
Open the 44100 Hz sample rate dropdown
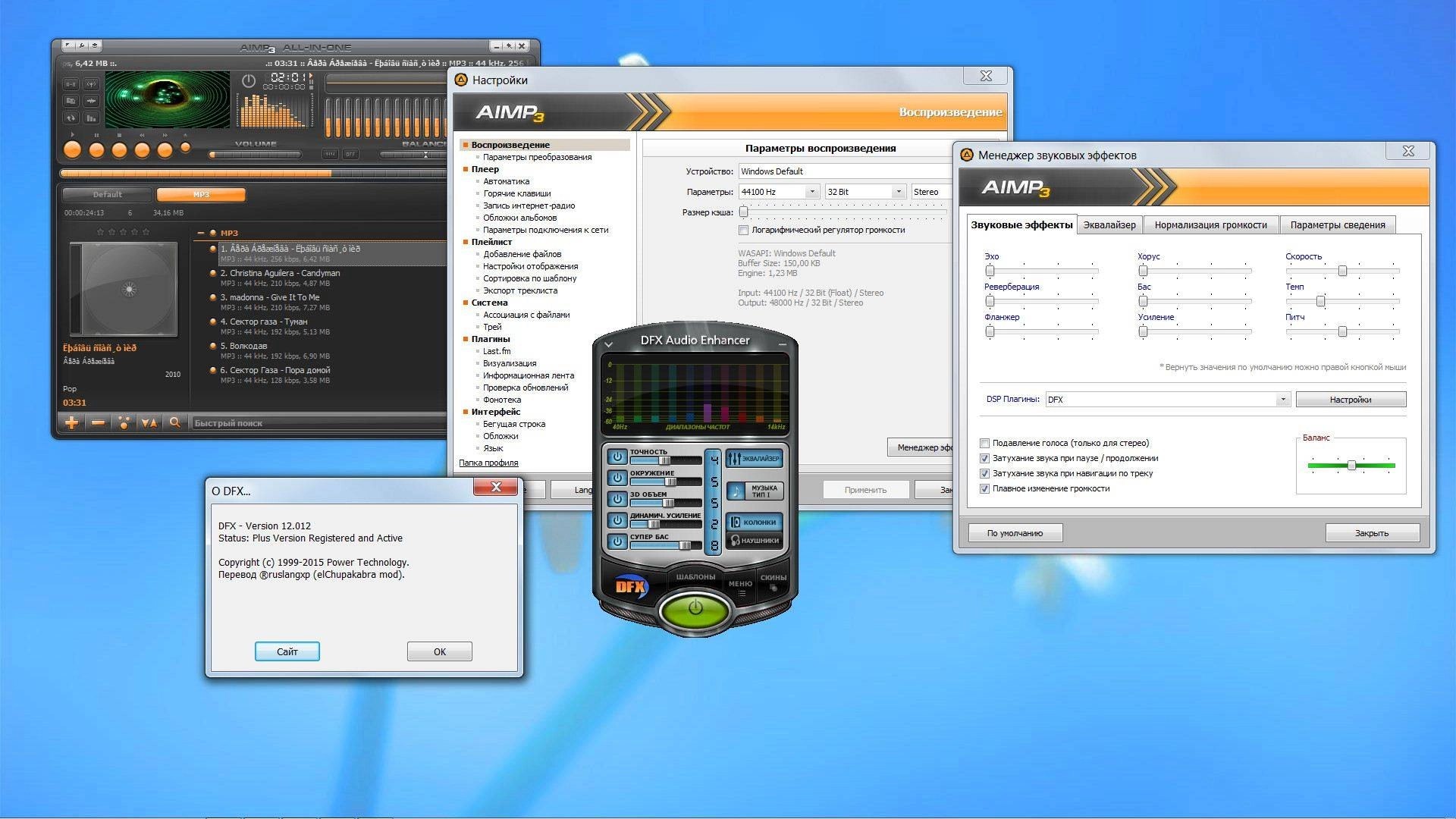779,192
